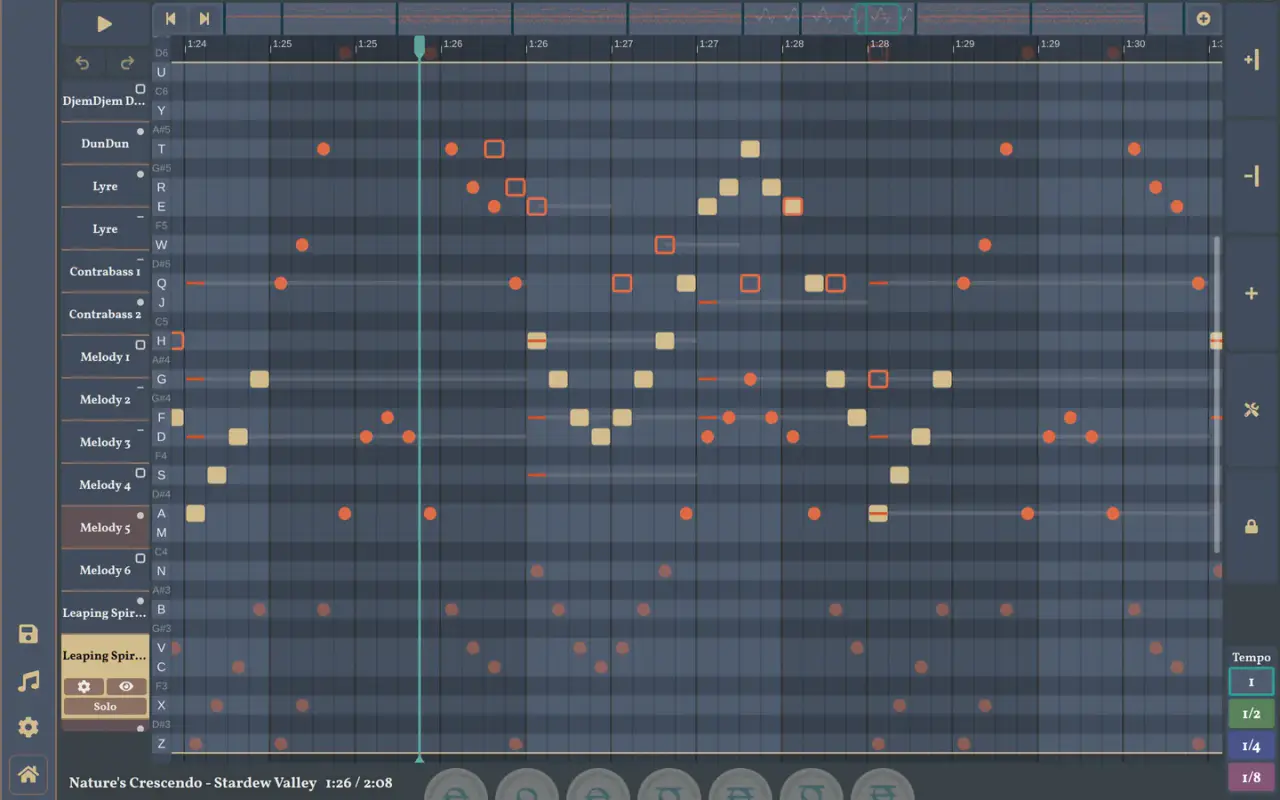Toggle visibility eye of selected layer

[x=126, y=687]
